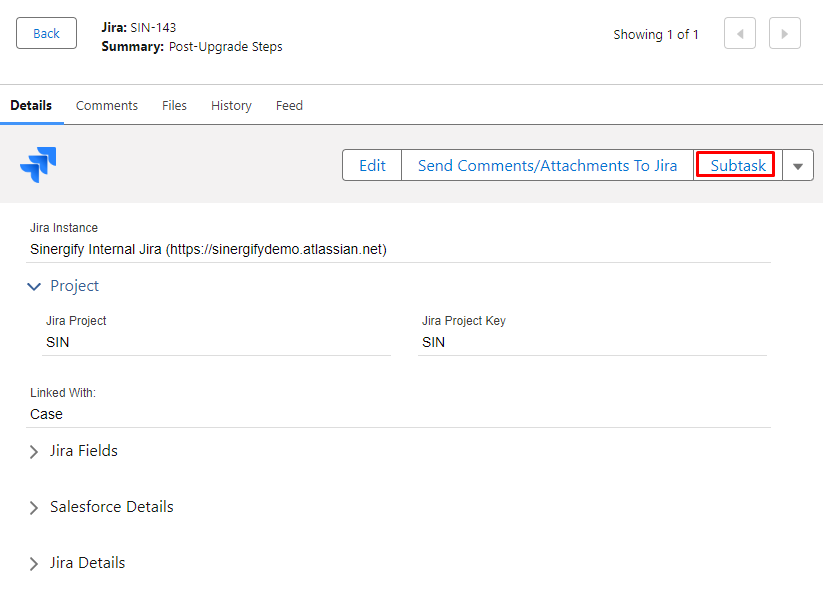Click the Showing 1 of 1 text
The width and height of the screenshot is (823, 591).
point(656,35)
